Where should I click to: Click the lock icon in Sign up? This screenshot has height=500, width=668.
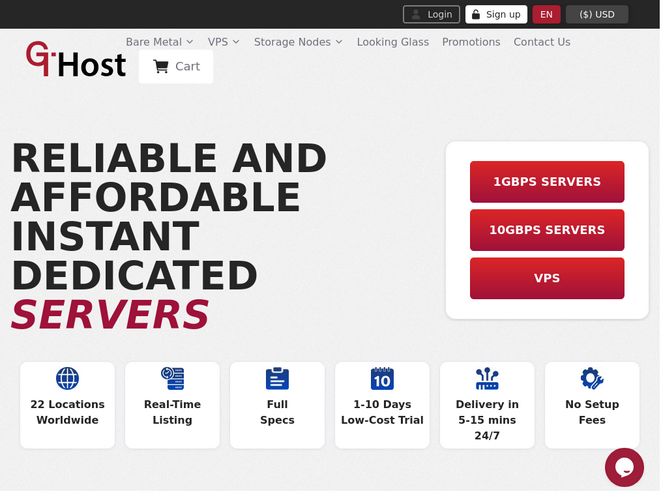[x=476, y=14]
